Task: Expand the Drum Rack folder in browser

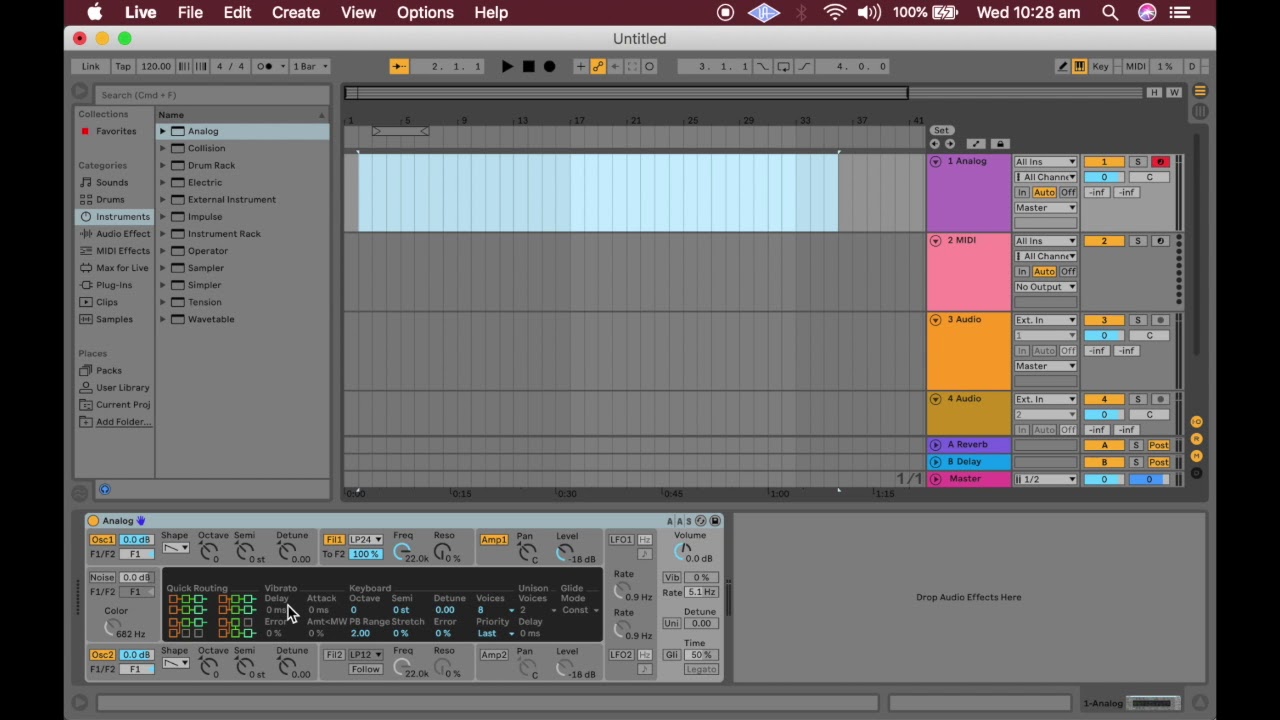Action: click(163, 165)
